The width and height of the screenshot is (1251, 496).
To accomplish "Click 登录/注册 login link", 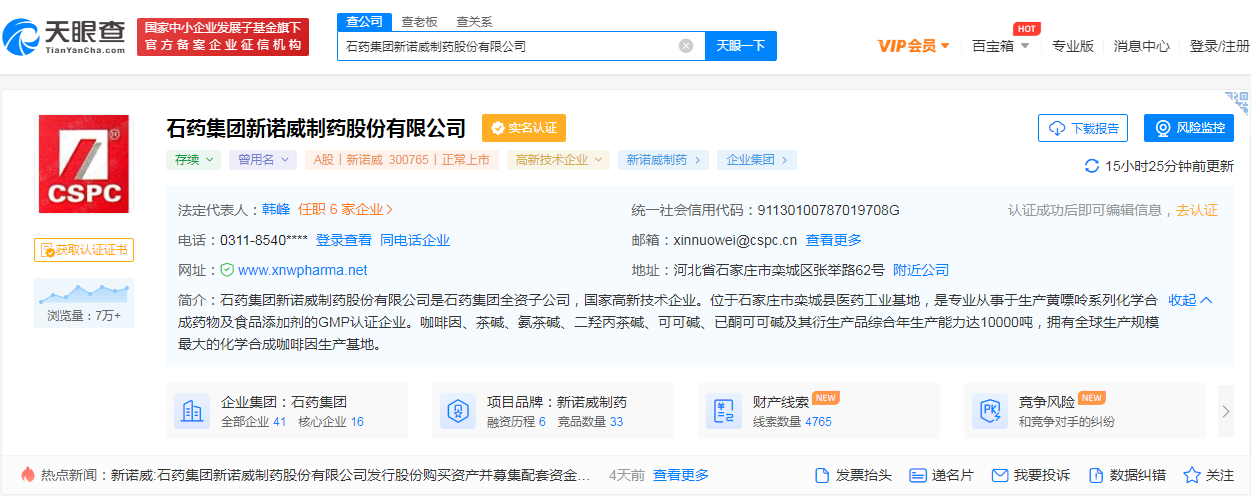I will [x=1219, y=46].
